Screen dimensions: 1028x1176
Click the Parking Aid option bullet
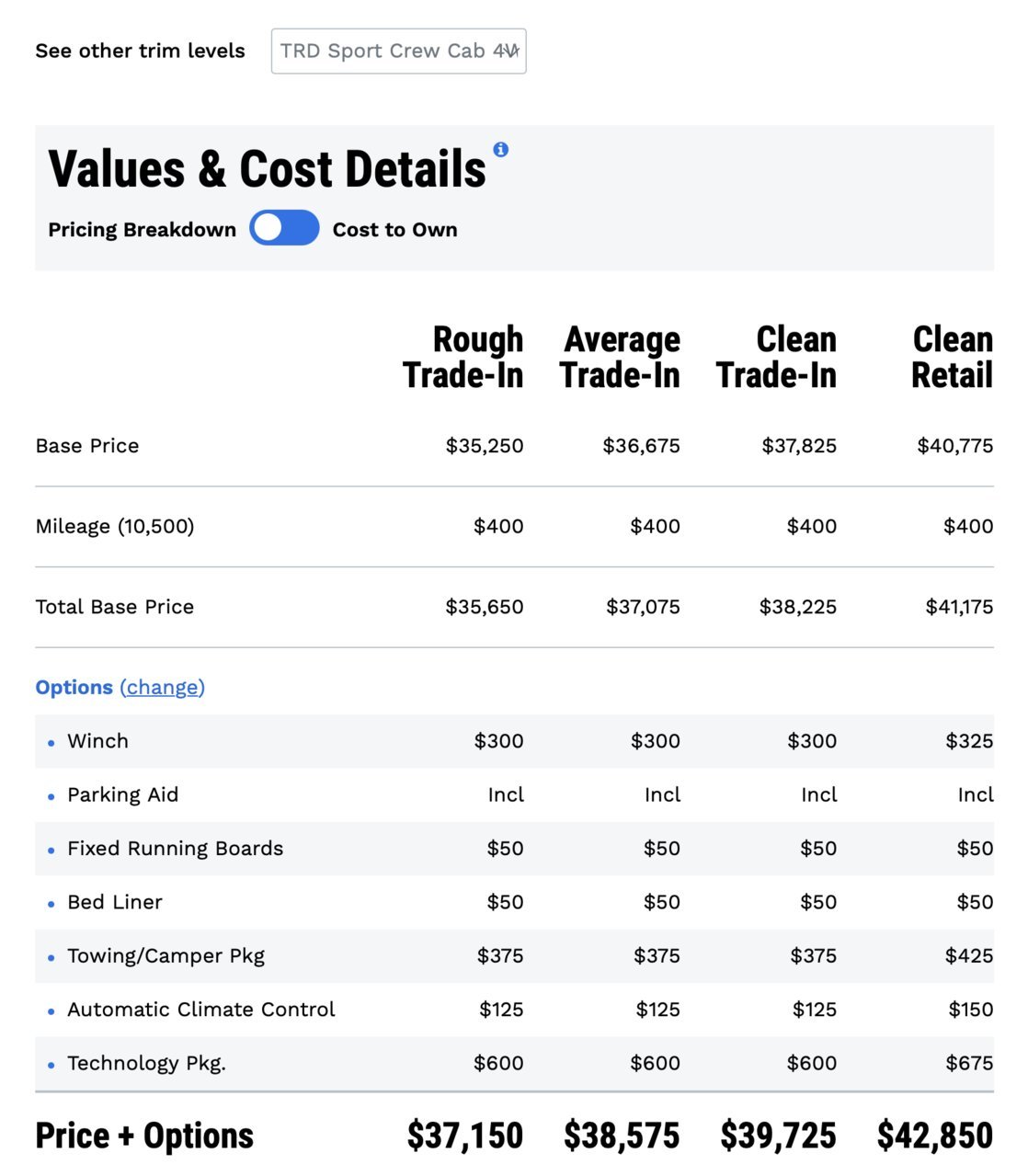[51, 796]
